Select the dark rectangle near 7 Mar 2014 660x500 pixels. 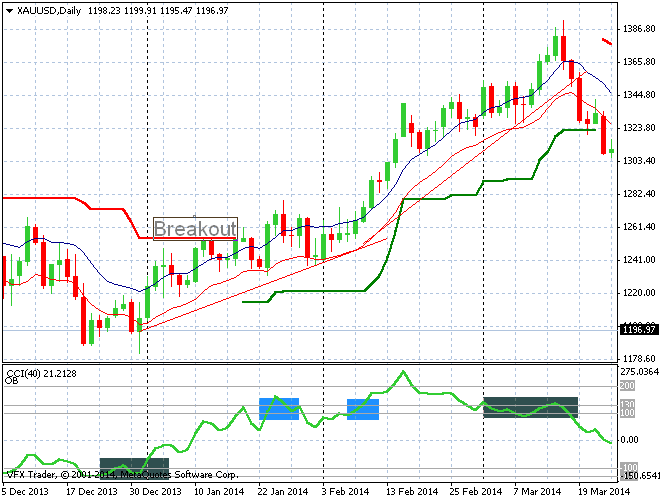530,407
